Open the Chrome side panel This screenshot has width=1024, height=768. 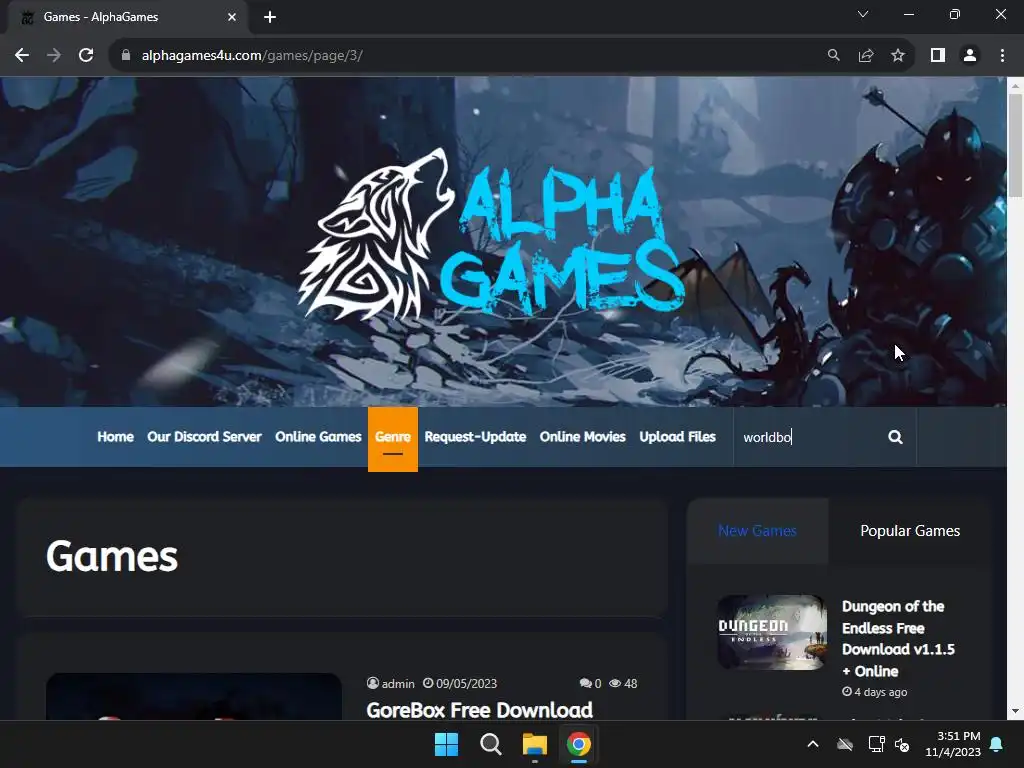(938, 56)
